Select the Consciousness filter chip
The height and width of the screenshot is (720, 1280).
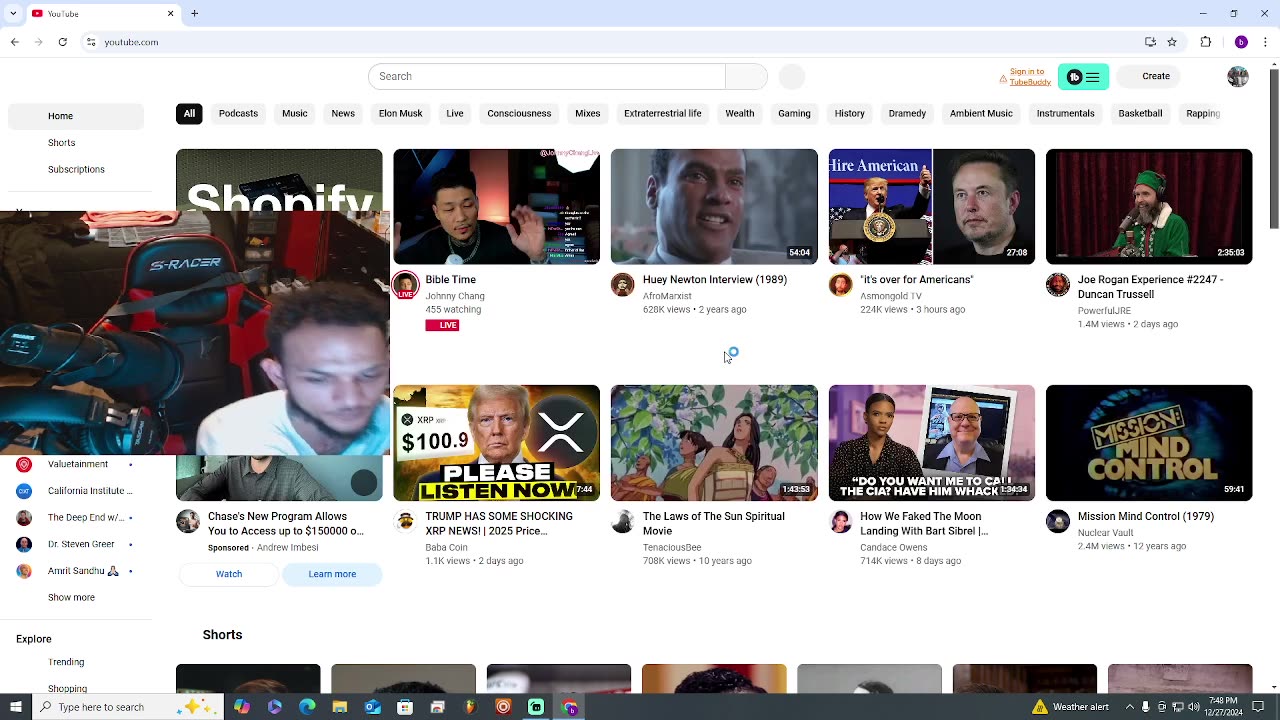coord(519,113)
